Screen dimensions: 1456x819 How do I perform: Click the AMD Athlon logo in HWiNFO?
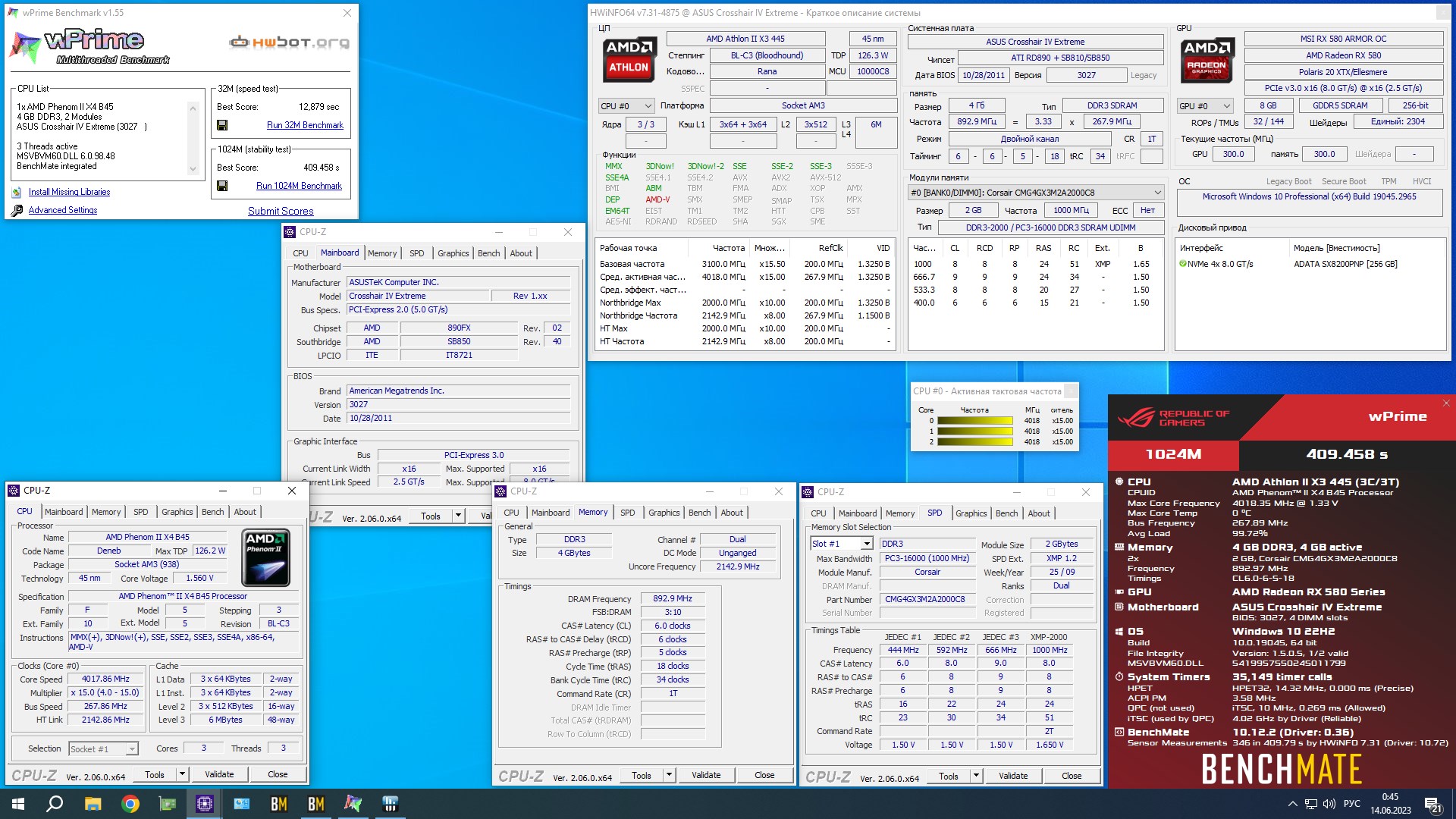629,59
